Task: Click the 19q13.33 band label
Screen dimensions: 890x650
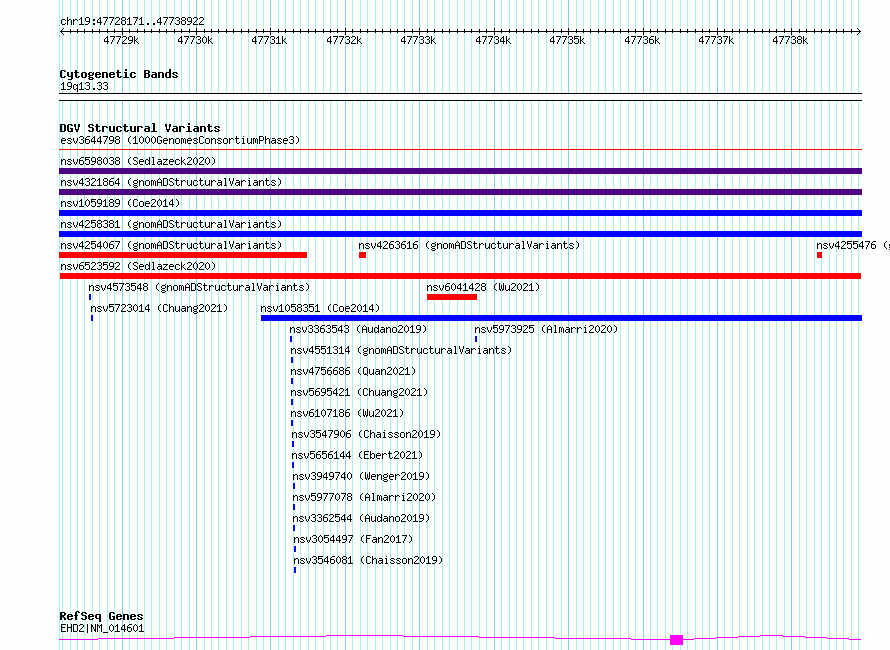Action: tap(84, 86)
